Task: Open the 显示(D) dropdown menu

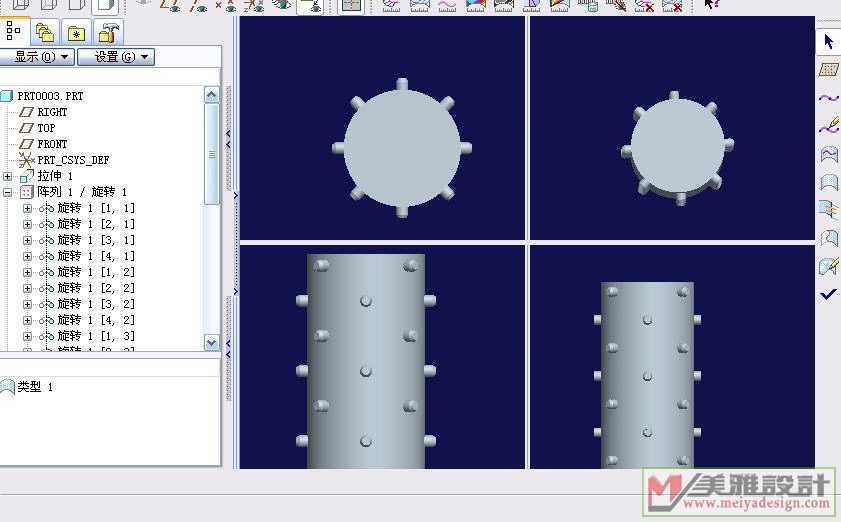Action: 38,57
